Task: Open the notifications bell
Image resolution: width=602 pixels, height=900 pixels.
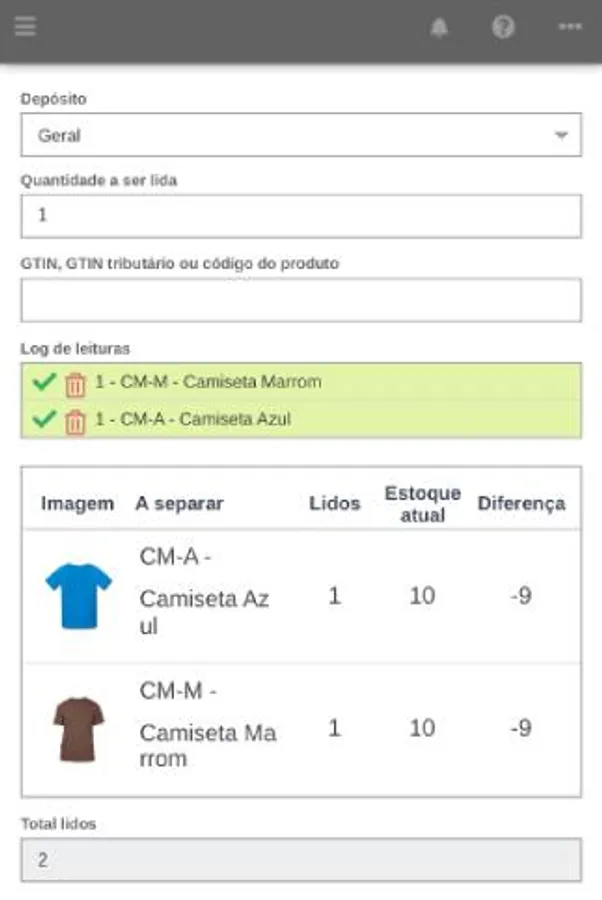Action: pyautogui.click(x=439, y=28)
